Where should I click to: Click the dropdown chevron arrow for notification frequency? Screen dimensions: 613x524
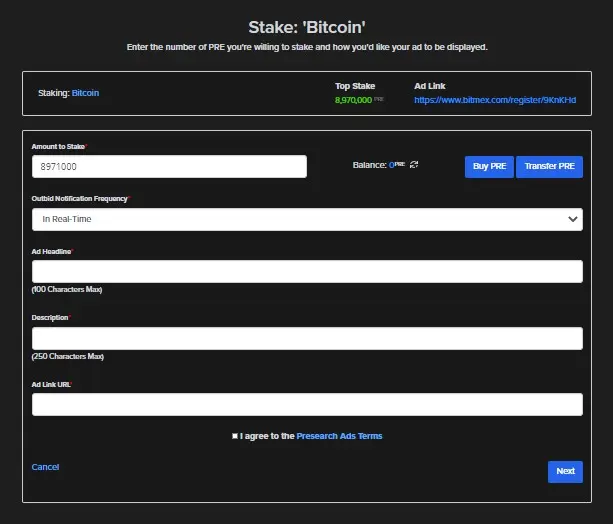click(573, 219)
